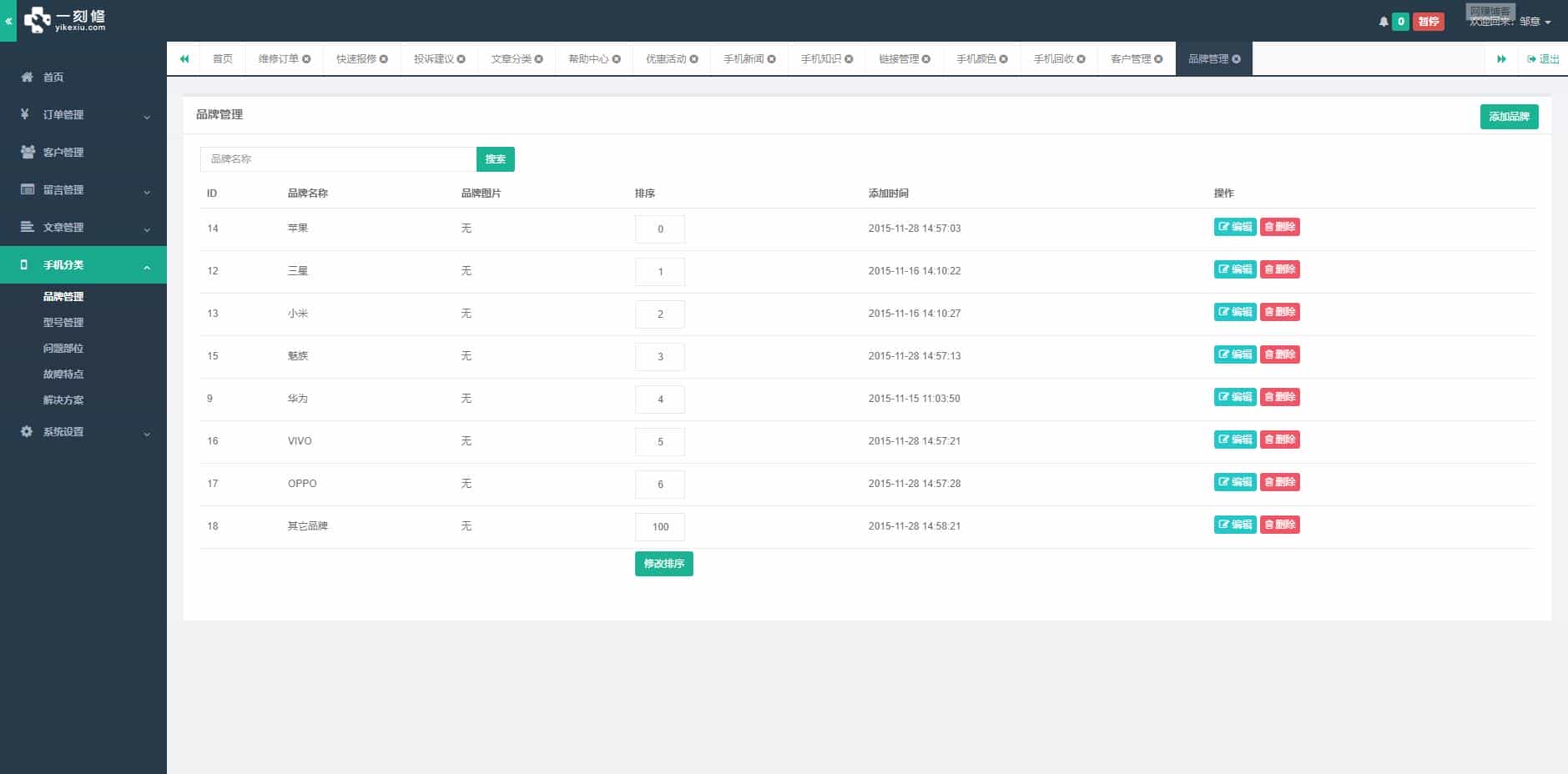The image size is (1568, 774).
Task: Expand the 订单管理 submenu chevron
Action: (x=148, y=114)
